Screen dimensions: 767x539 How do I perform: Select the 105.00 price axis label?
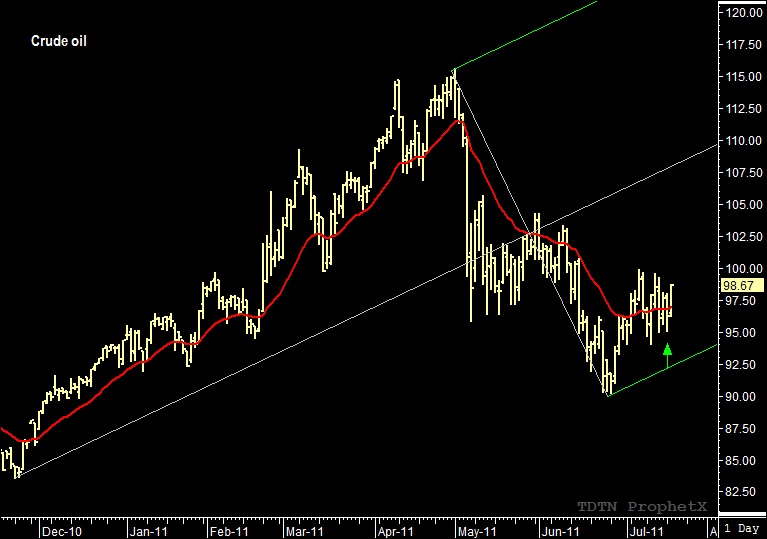point(743,205)
